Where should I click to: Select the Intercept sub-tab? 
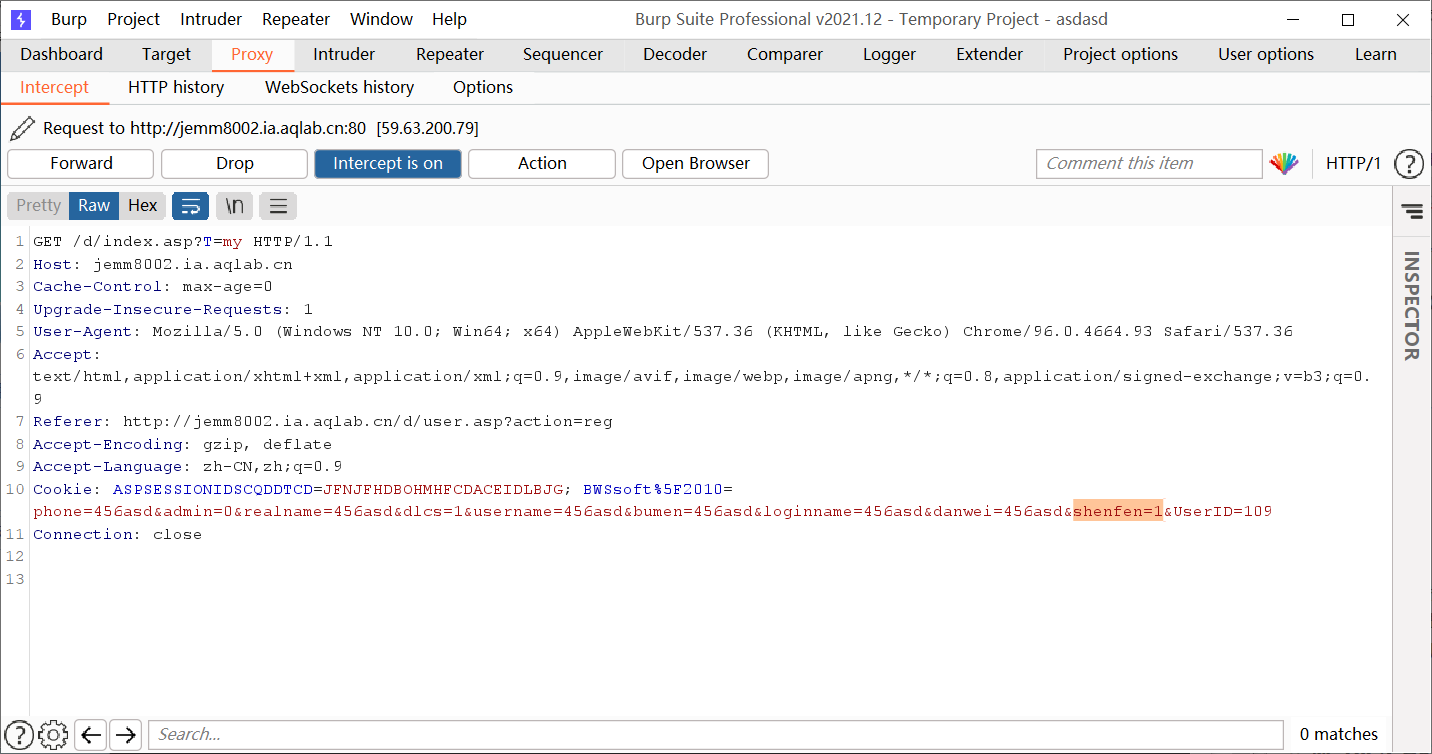coord(55,87)
